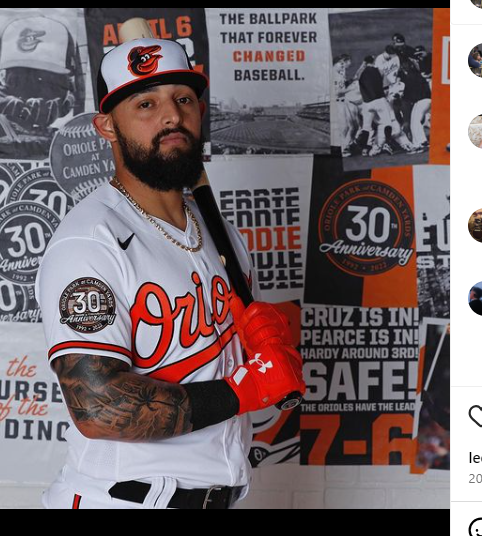This screenshot has width=482, height=536.
Task: Select the Orioles player post photo
Action: pos(225,258)
